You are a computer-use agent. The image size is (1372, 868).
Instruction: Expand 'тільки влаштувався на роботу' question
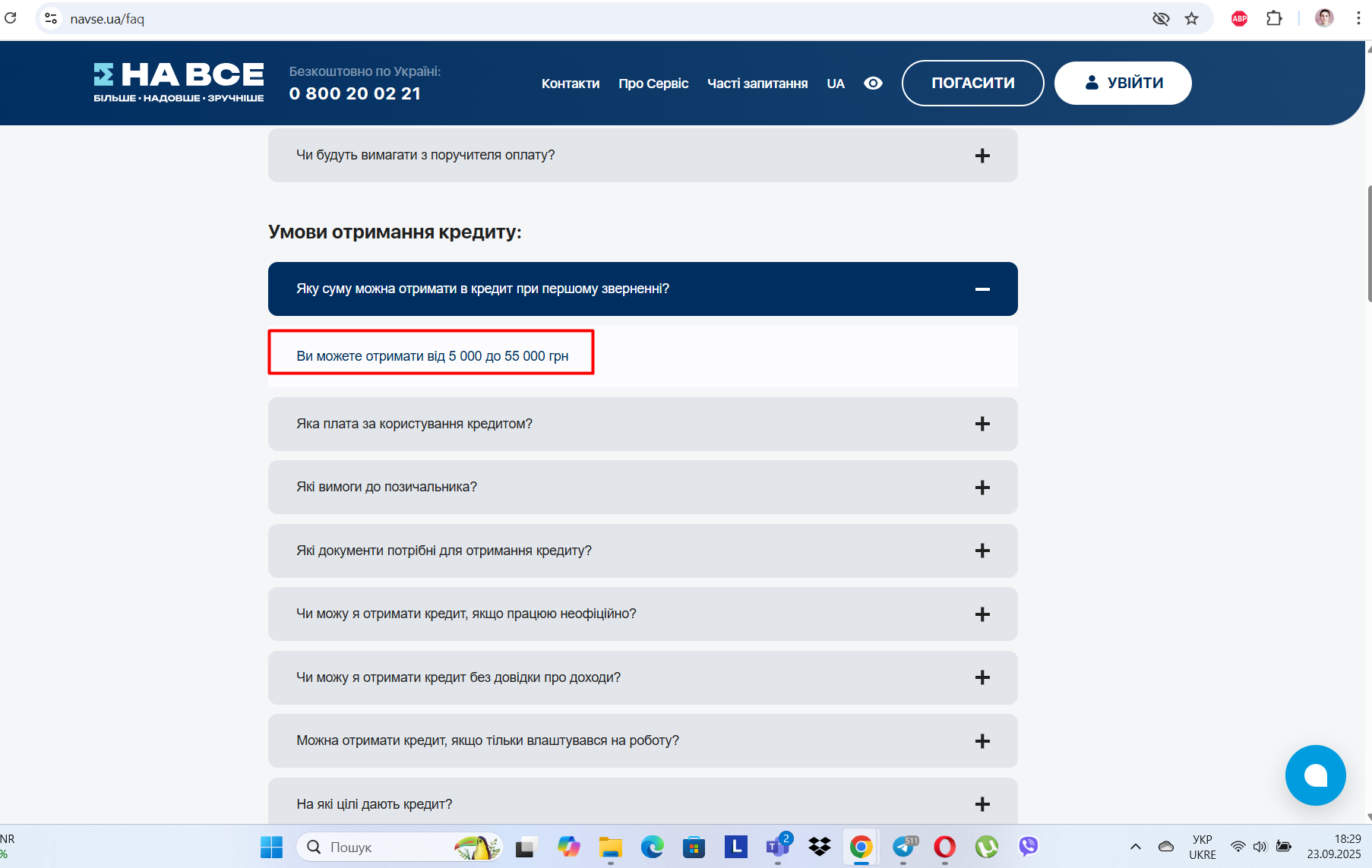643,740
